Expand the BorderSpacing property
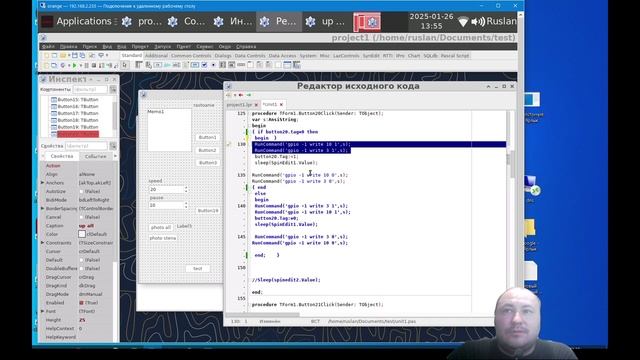640x360 pixels. click(42, 209)
